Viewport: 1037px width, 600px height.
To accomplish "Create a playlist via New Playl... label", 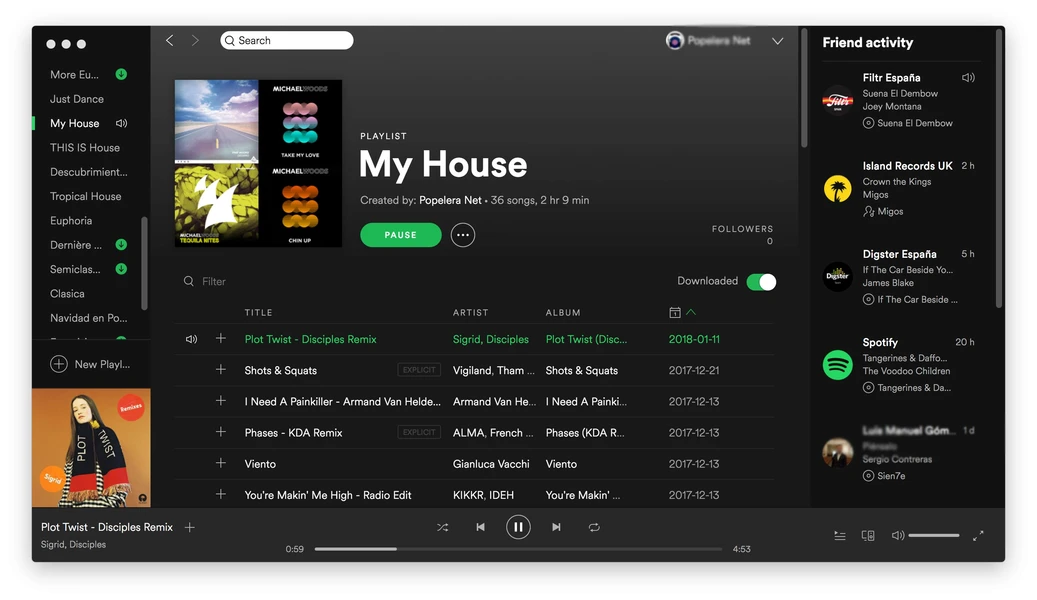I will click(x=102, y=364).
